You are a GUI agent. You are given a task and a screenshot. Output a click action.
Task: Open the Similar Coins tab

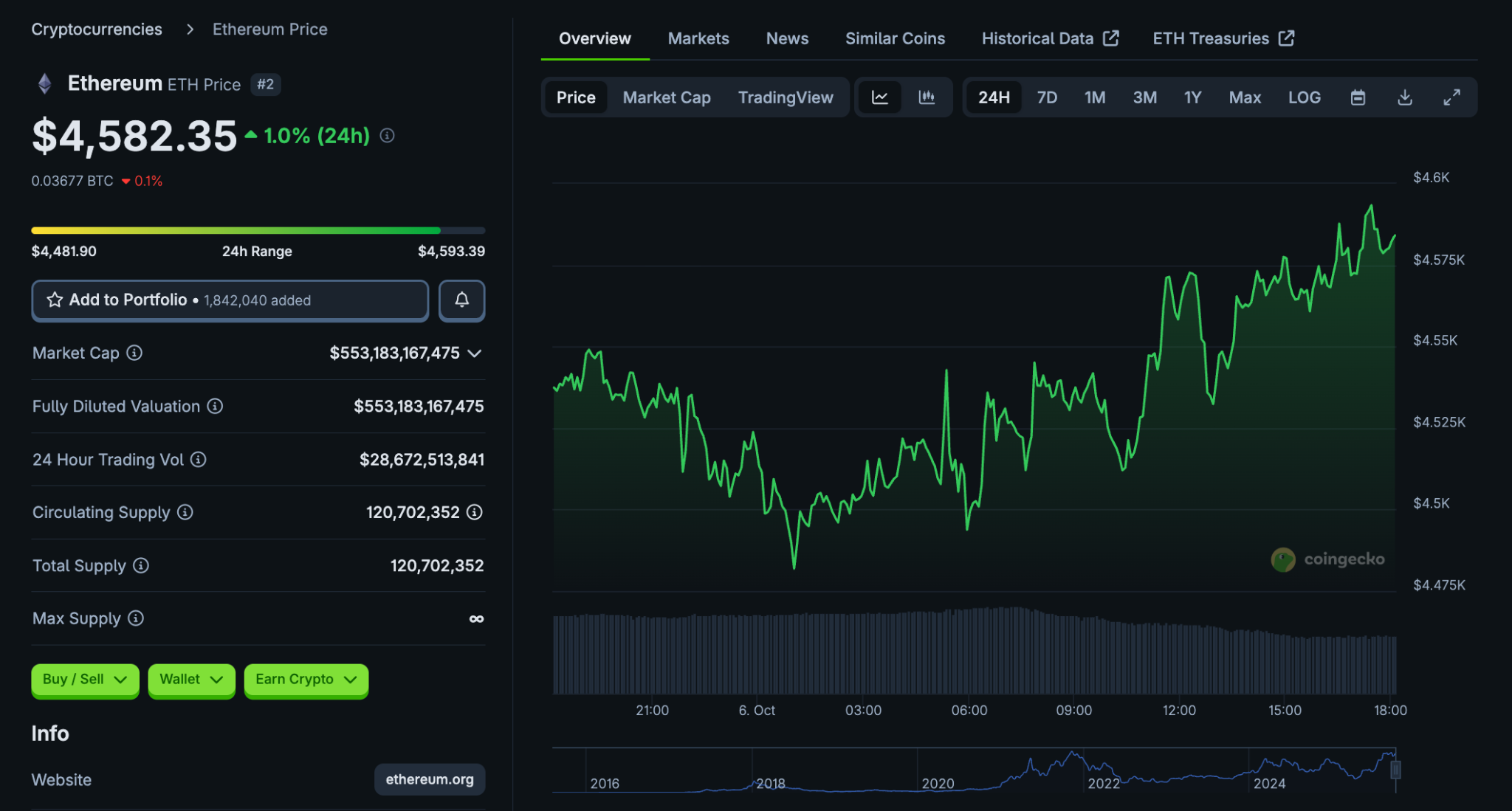894,38
